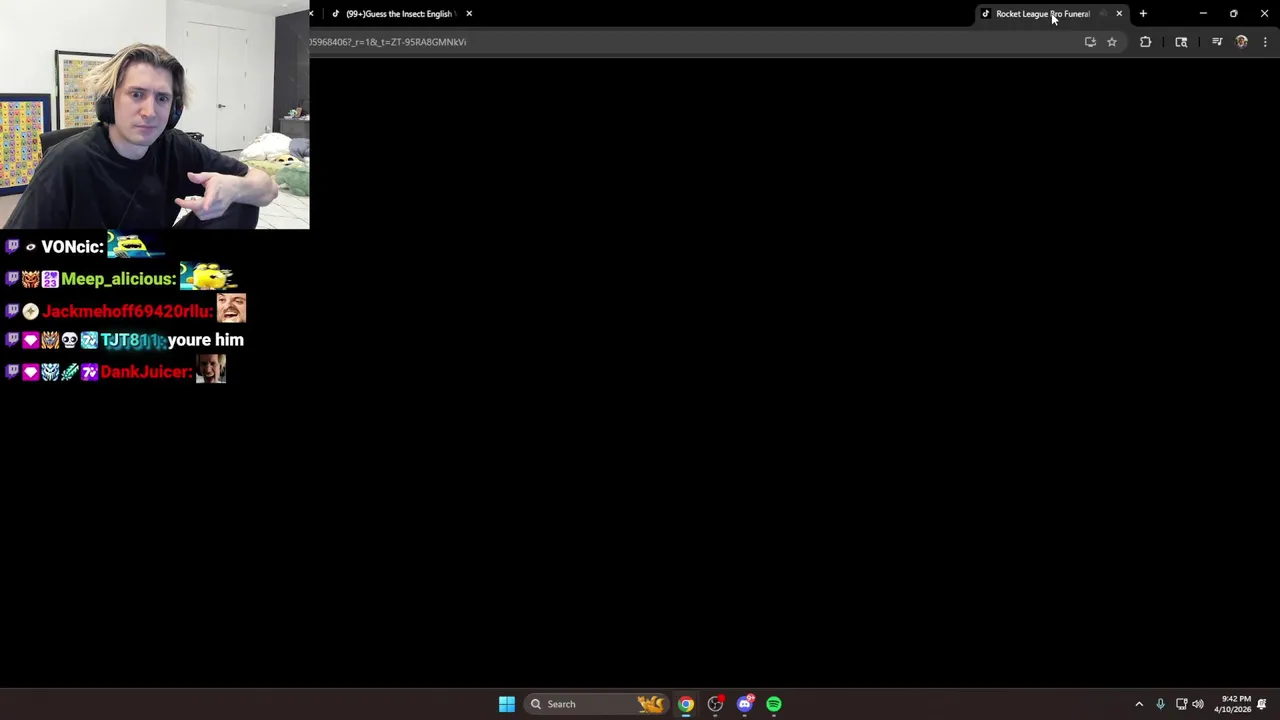Screen dimensions: 1280x720
Task: Click username Jackmehoff69420rllu in chat
Action: coord(126,311)
